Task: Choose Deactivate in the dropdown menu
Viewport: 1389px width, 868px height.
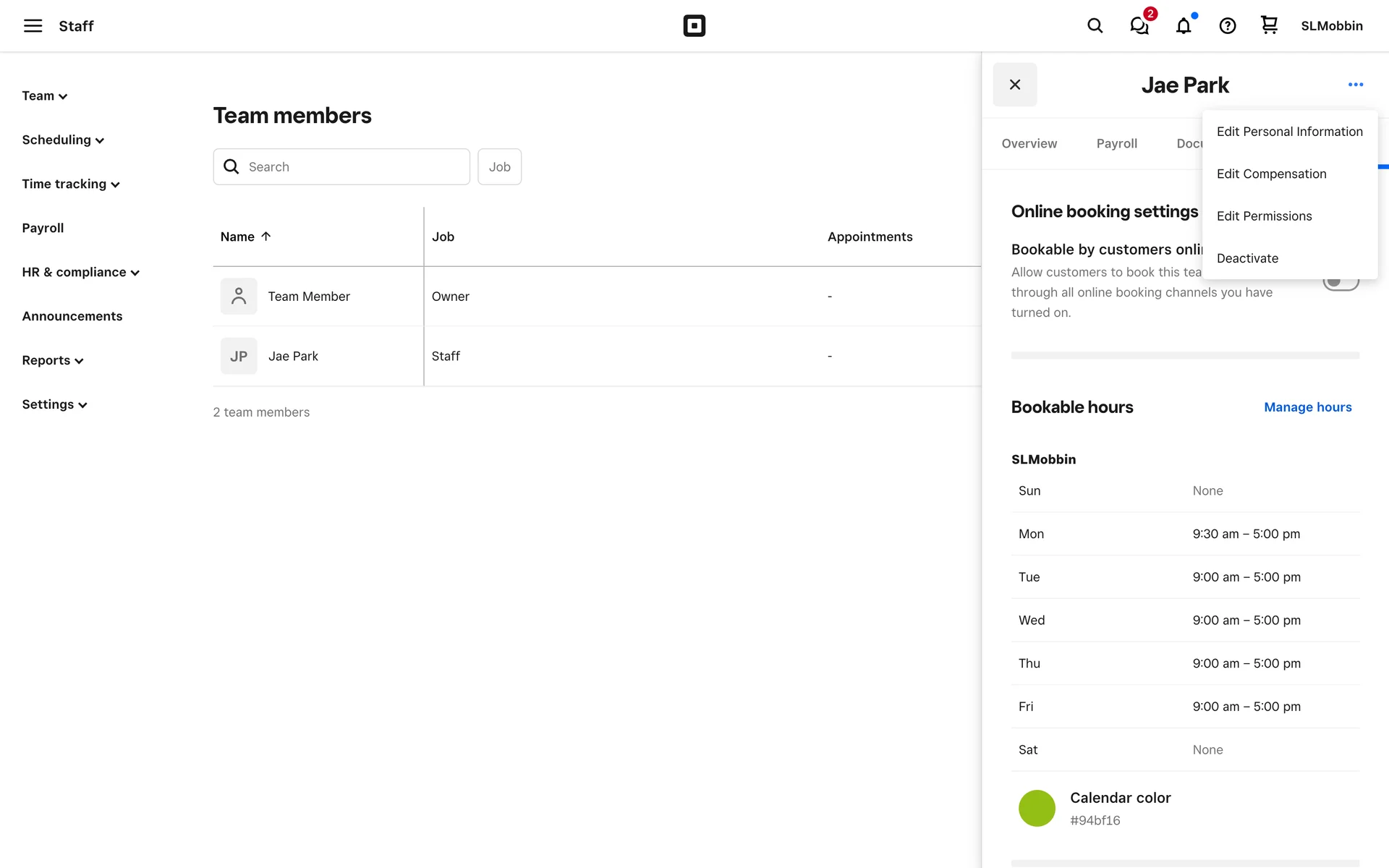Action: pyautogui.click(x=1247, y=258)
